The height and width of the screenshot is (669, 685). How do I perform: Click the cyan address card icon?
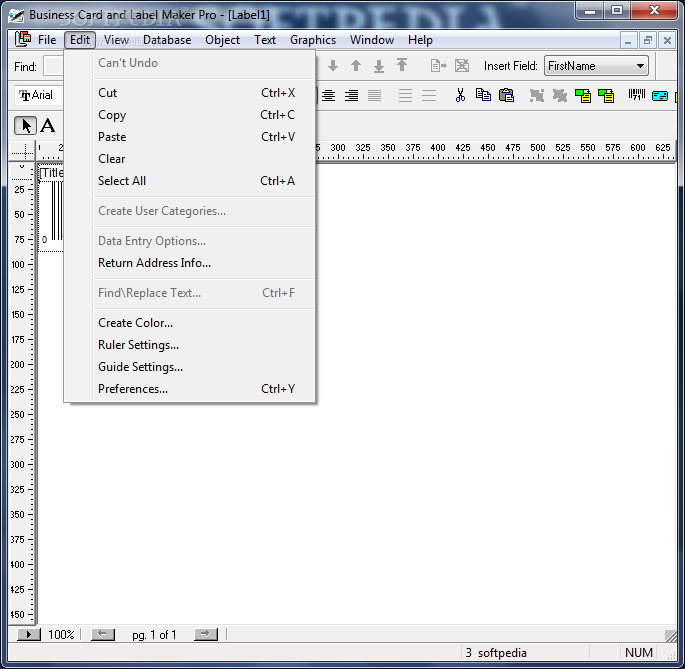pos(660,95)
